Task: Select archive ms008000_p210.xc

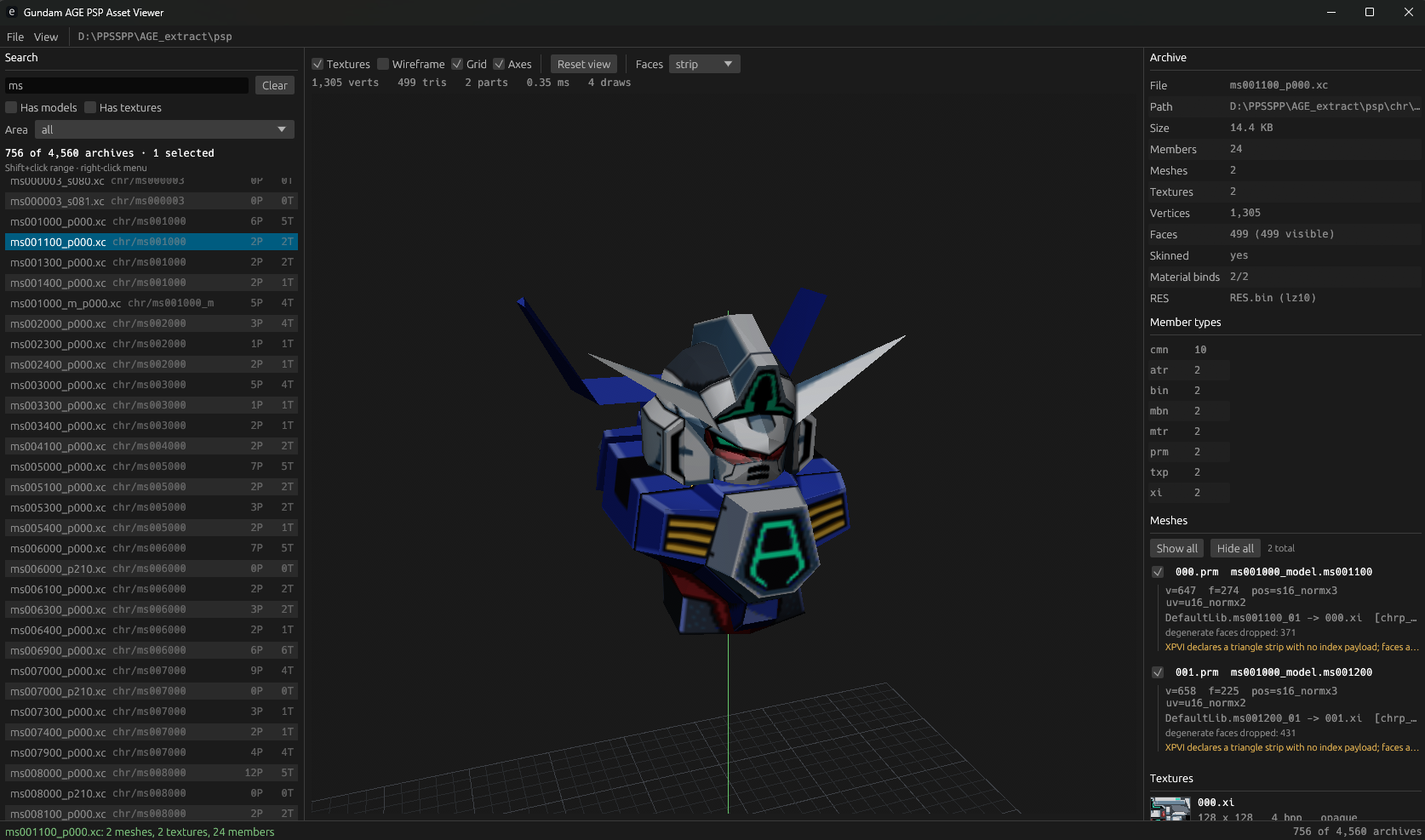Action: pos(152,793)
